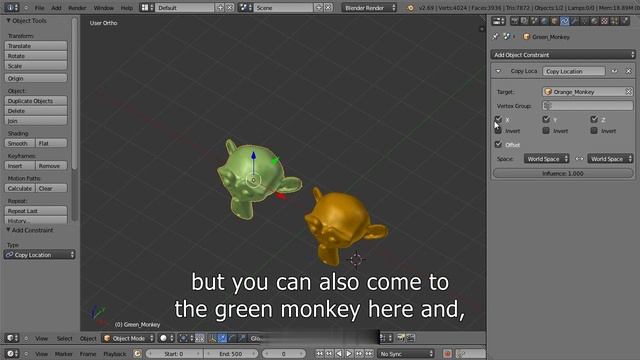Open the Add Object Constraint dropdown
Viewport: 640px width, 360px height.
pyautogui.click(x=563, y=55)
